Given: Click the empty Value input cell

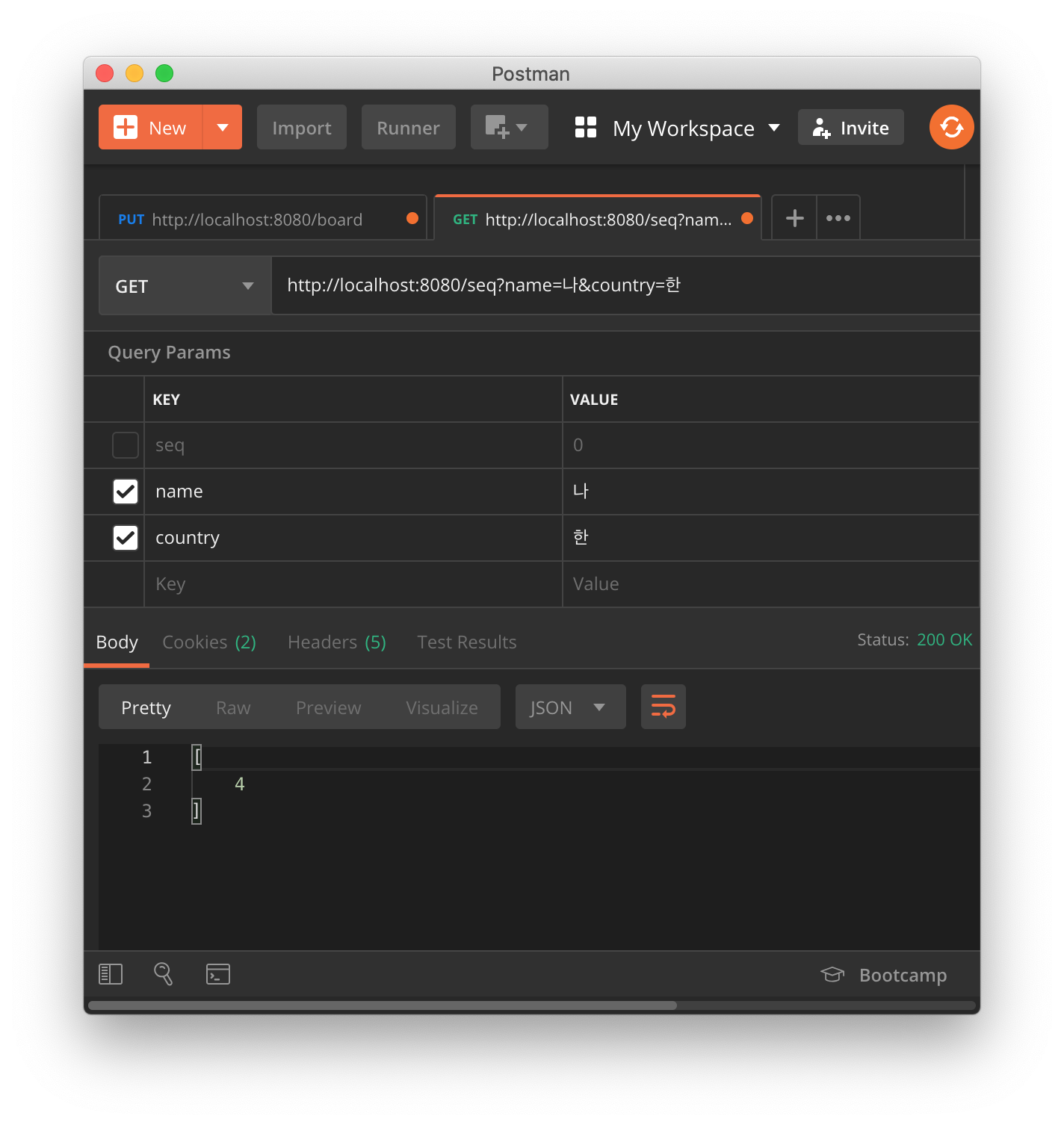Looking at the screenshot, I should [771, 584].
